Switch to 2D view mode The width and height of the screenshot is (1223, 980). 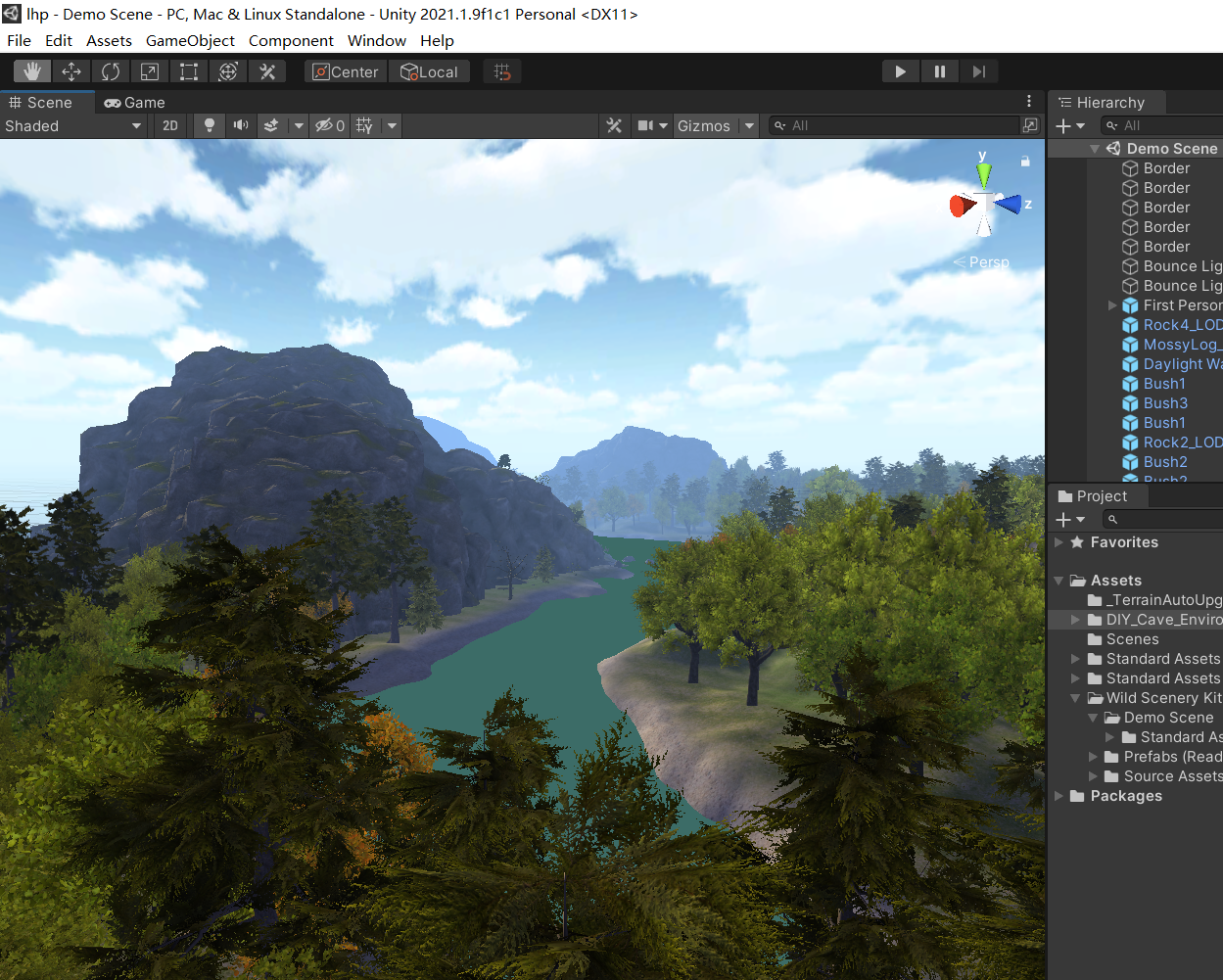click(x=168, y=125)
